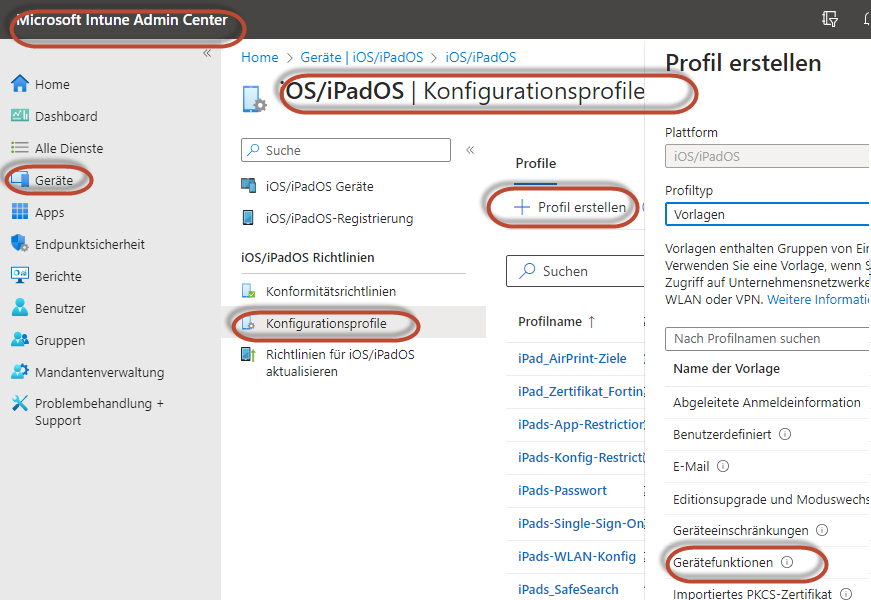Open the Profiltyp Vorlagen dropdown
Screen dimensions: 871x600
click(767, 214)
